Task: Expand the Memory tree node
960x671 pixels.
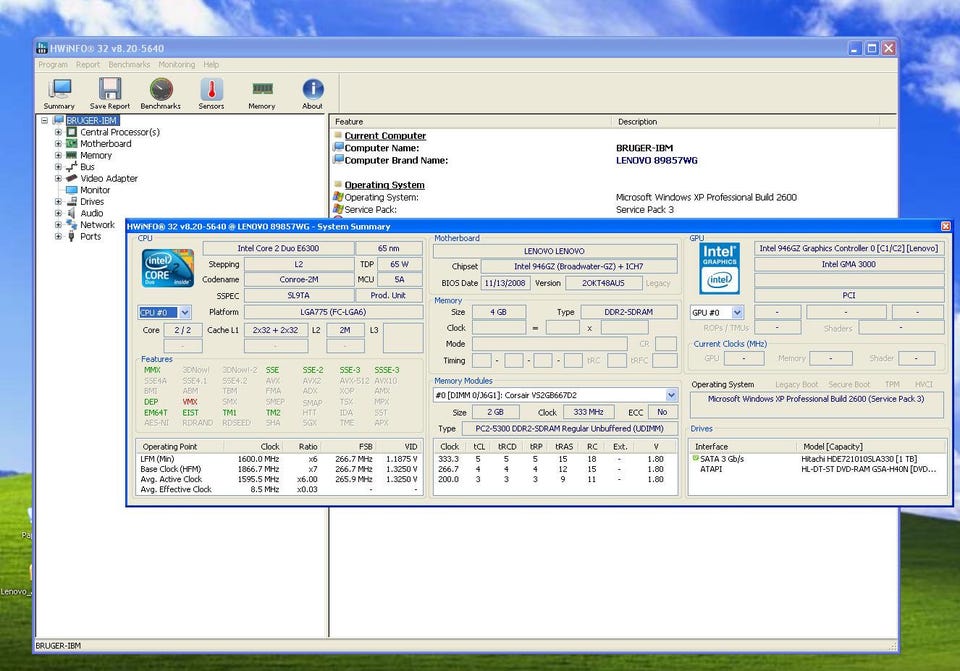Action: point(58,156)
